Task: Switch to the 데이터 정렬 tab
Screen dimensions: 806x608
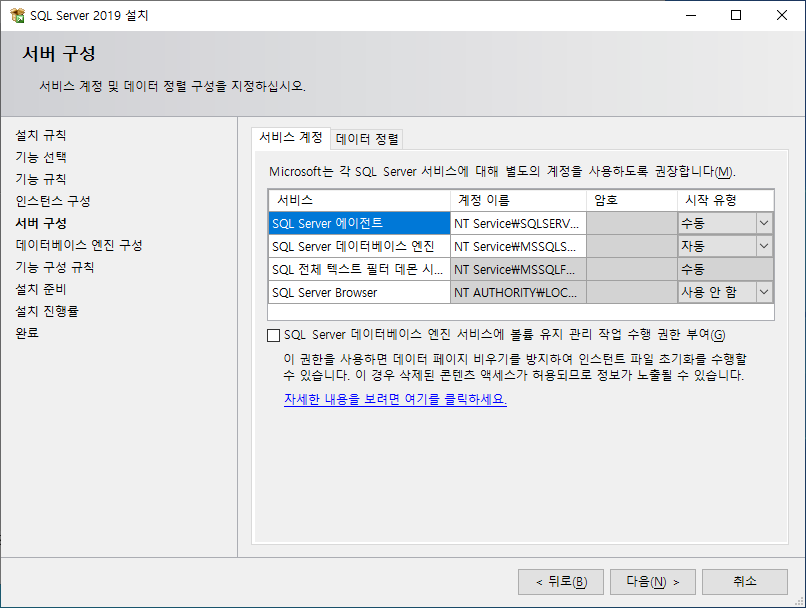Action: click(x=367, y=139)
